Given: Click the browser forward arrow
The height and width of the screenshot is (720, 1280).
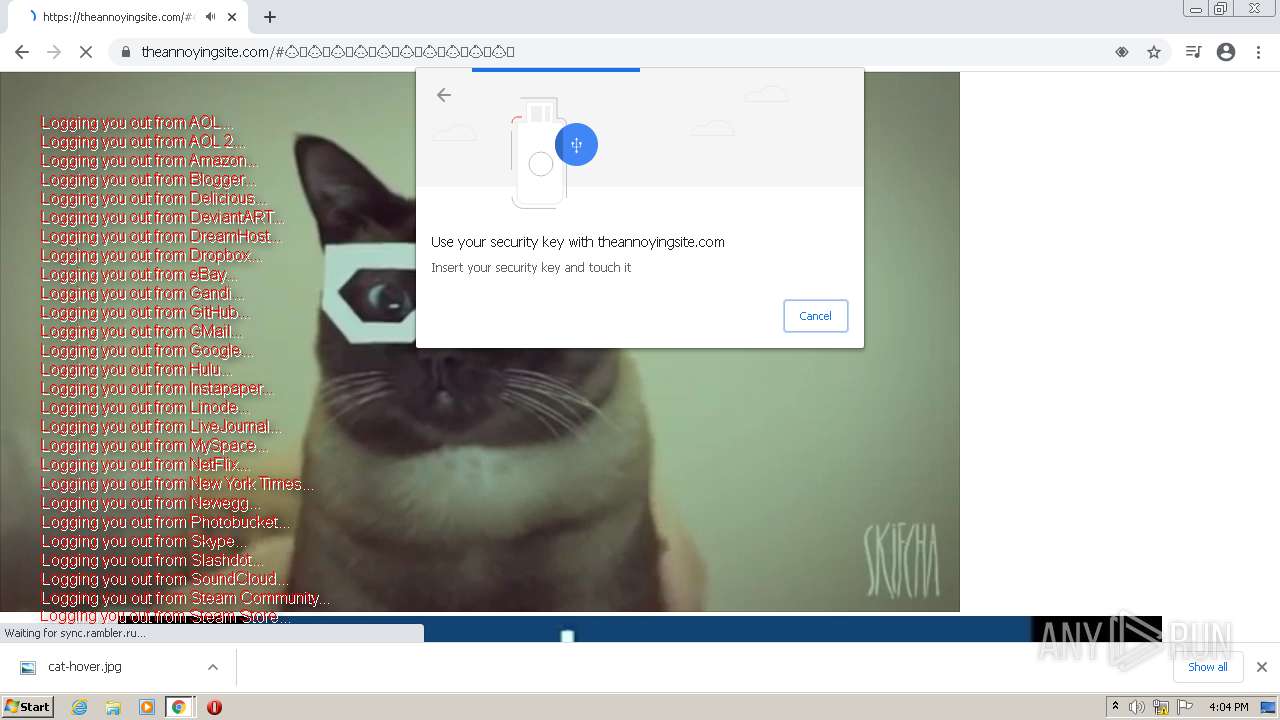Looking at the screenshot, I should (54, 52).
